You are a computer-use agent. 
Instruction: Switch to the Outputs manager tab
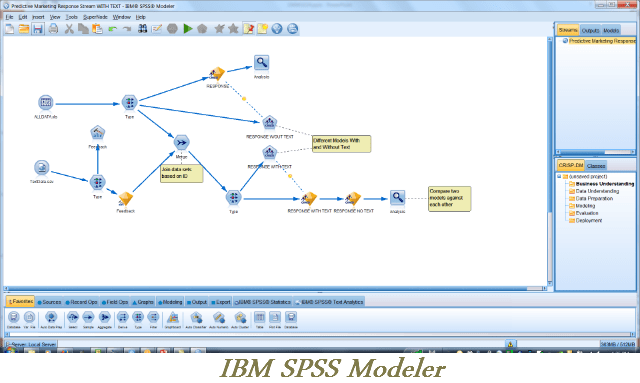pyautogui.click(x=590, y=31)
